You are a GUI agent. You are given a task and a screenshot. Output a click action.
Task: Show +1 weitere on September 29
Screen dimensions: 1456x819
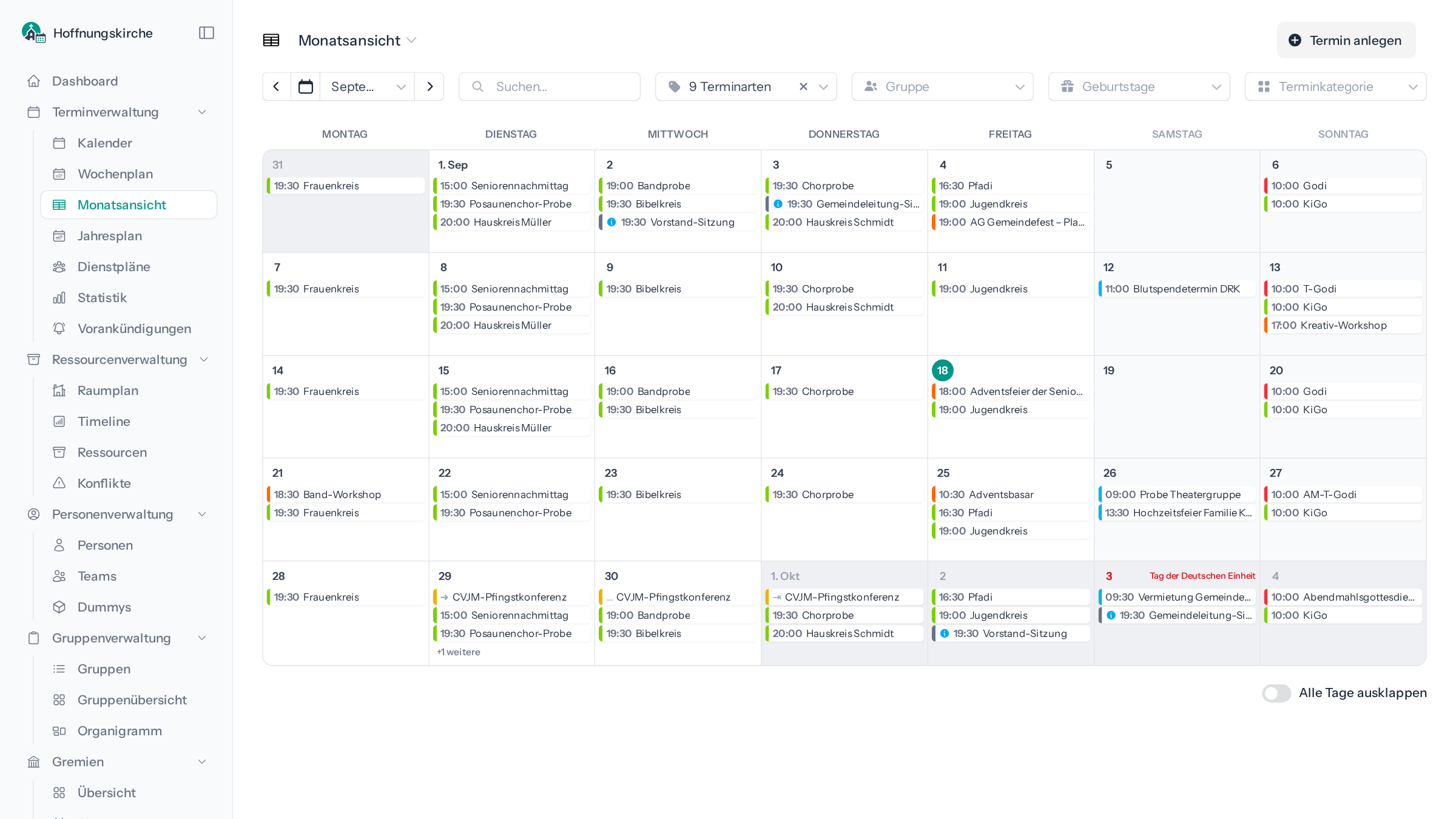click(459, 652)
